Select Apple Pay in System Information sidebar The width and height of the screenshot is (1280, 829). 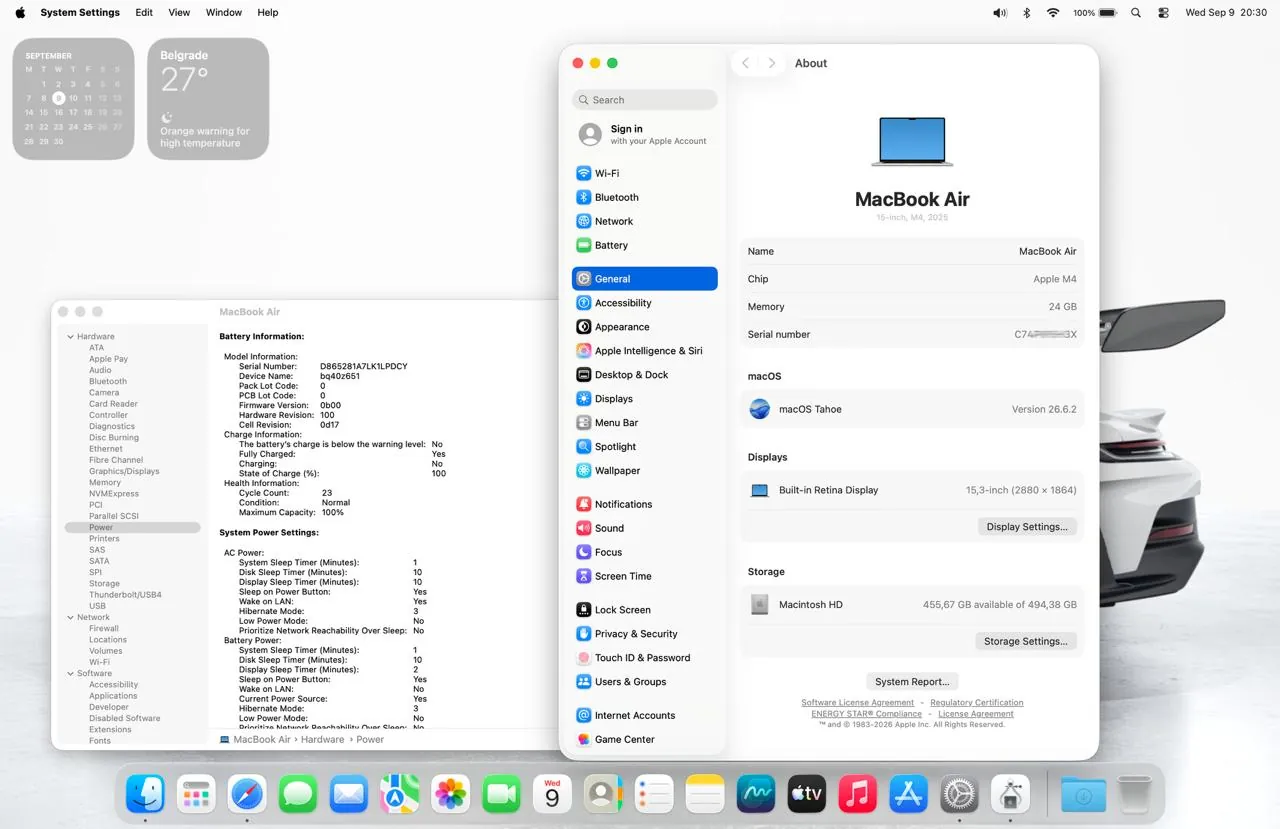[108, 359]
